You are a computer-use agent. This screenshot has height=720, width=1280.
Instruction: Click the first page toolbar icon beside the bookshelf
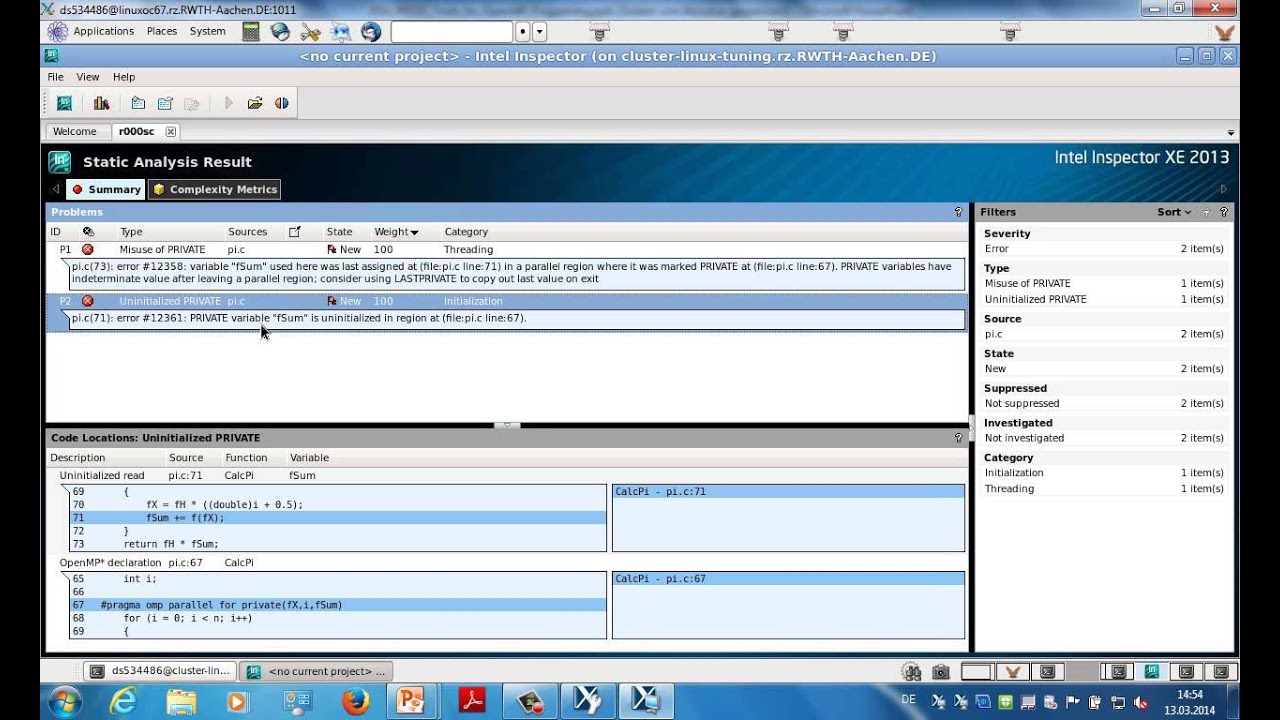138,103
